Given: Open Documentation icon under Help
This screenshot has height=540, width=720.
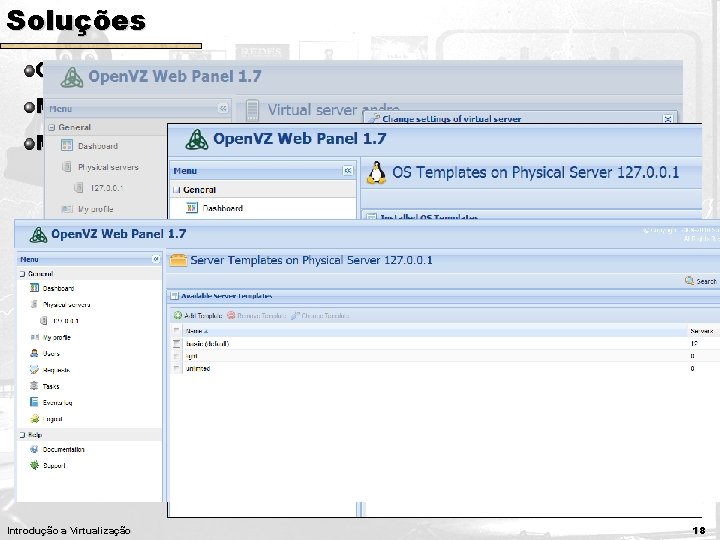Looking at the screenshot, I should [x=34, y=449].
